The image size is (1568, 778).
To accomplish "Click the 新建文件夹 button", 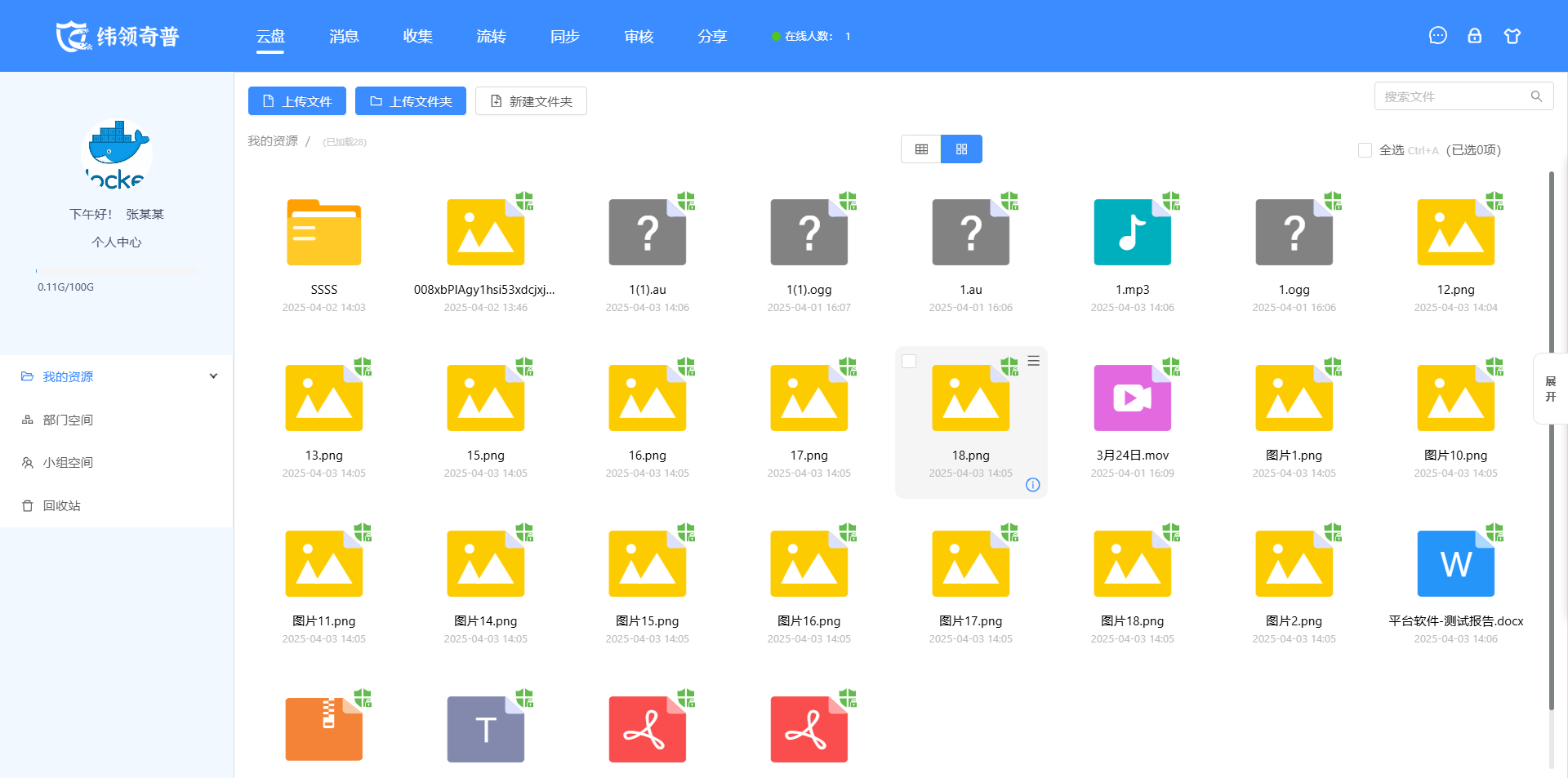I will (531, 101).
